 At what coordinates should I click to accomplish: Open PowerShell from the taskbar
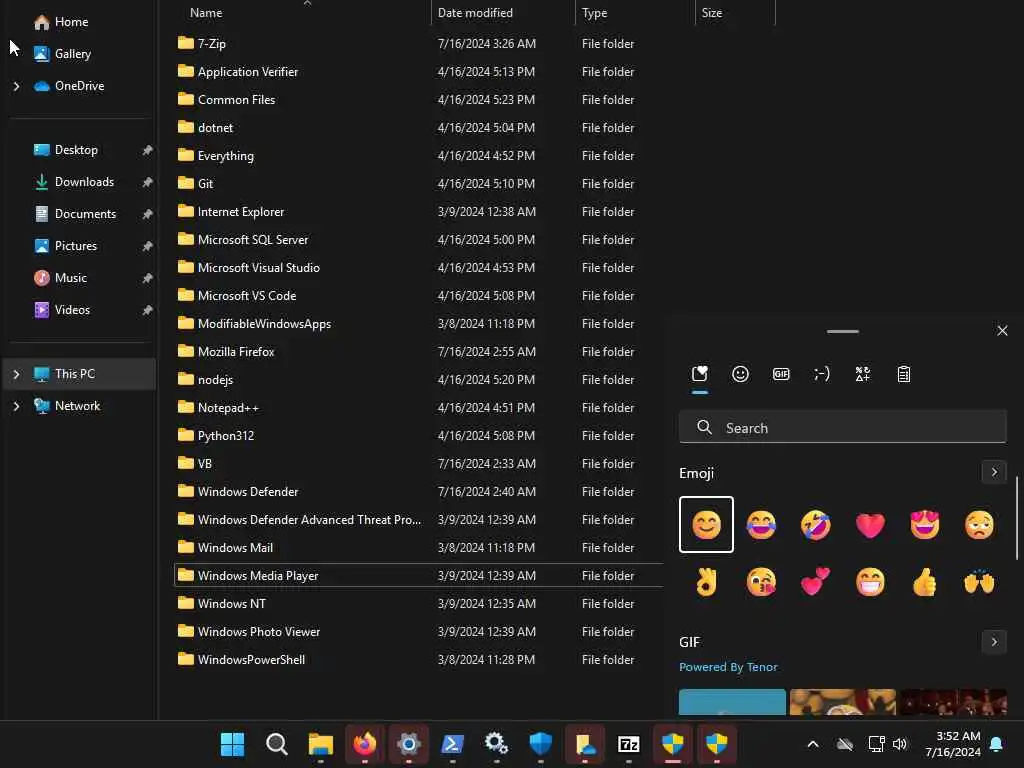click(453, 744)
